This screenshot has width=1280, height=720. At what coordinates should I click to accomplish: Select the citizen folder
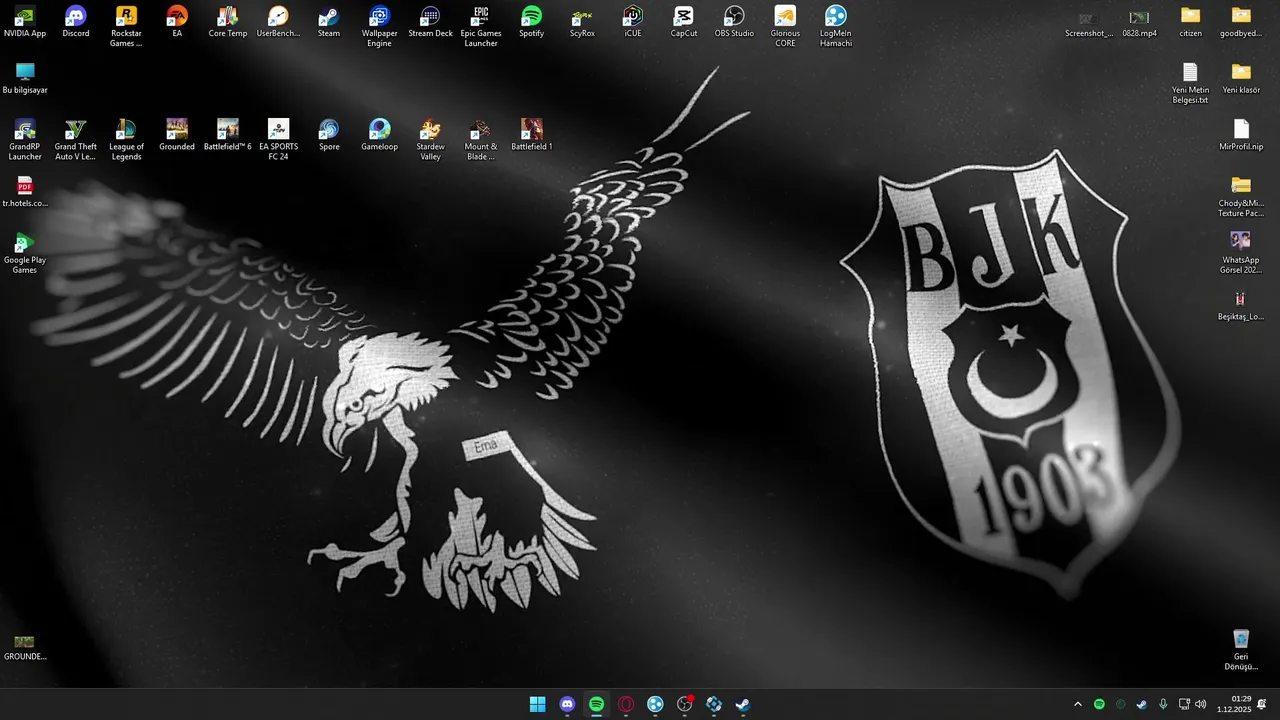[1190, 22]
